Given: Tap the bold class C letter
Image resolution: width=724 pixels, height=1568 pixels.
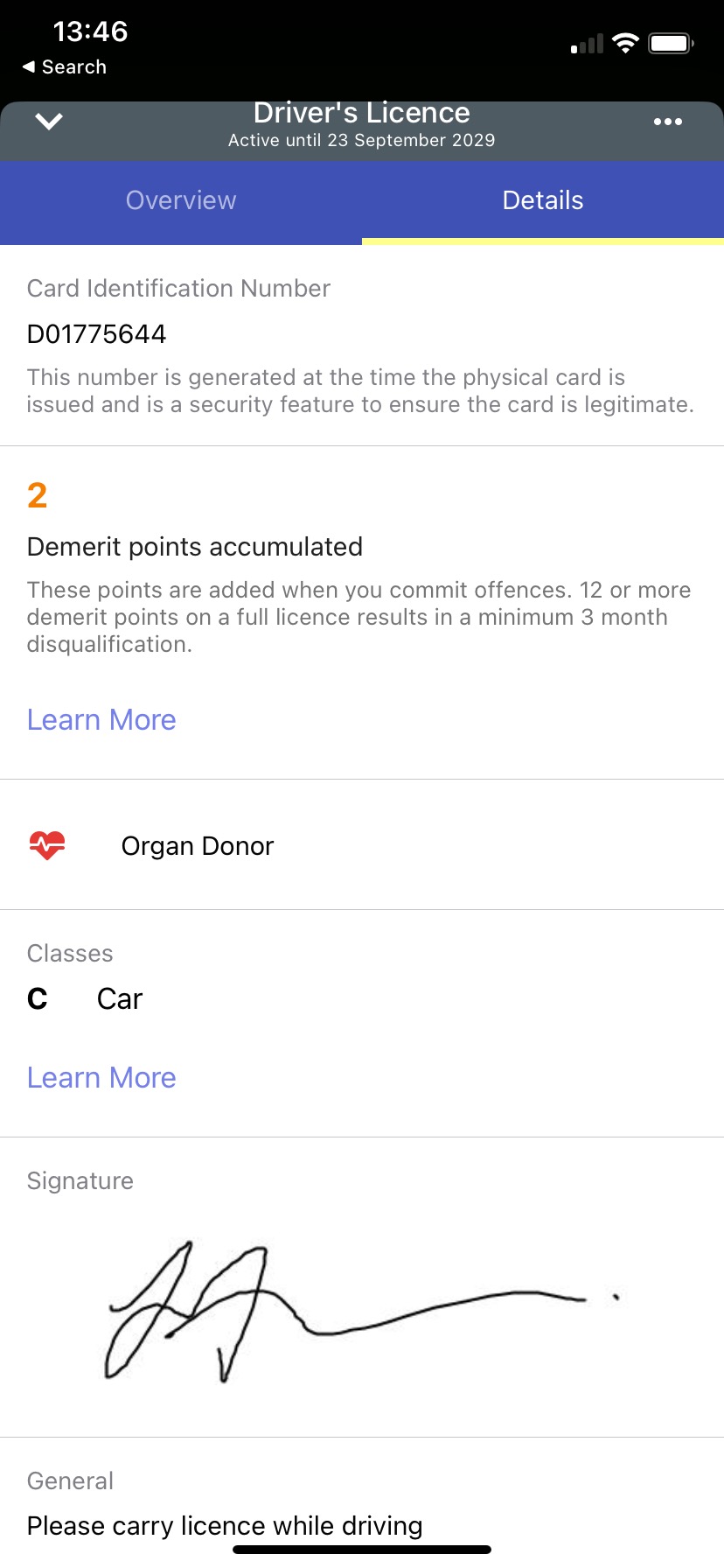Looking at the screenshot, I should [38, 999].
